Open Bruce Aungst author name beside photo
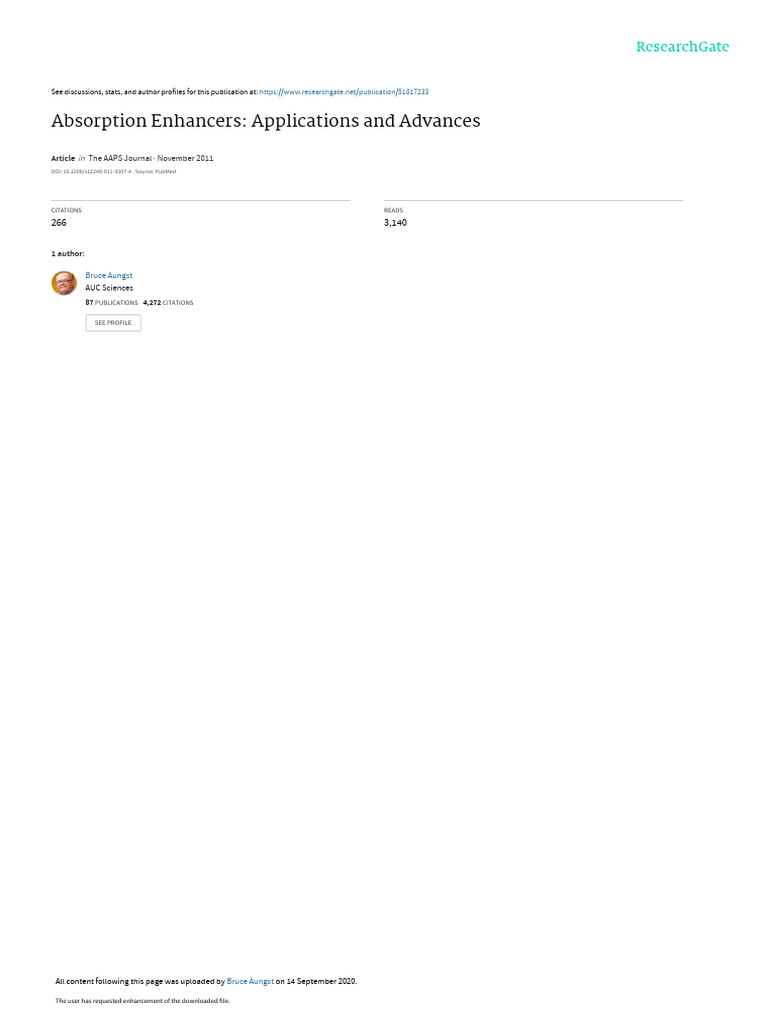 109,276
